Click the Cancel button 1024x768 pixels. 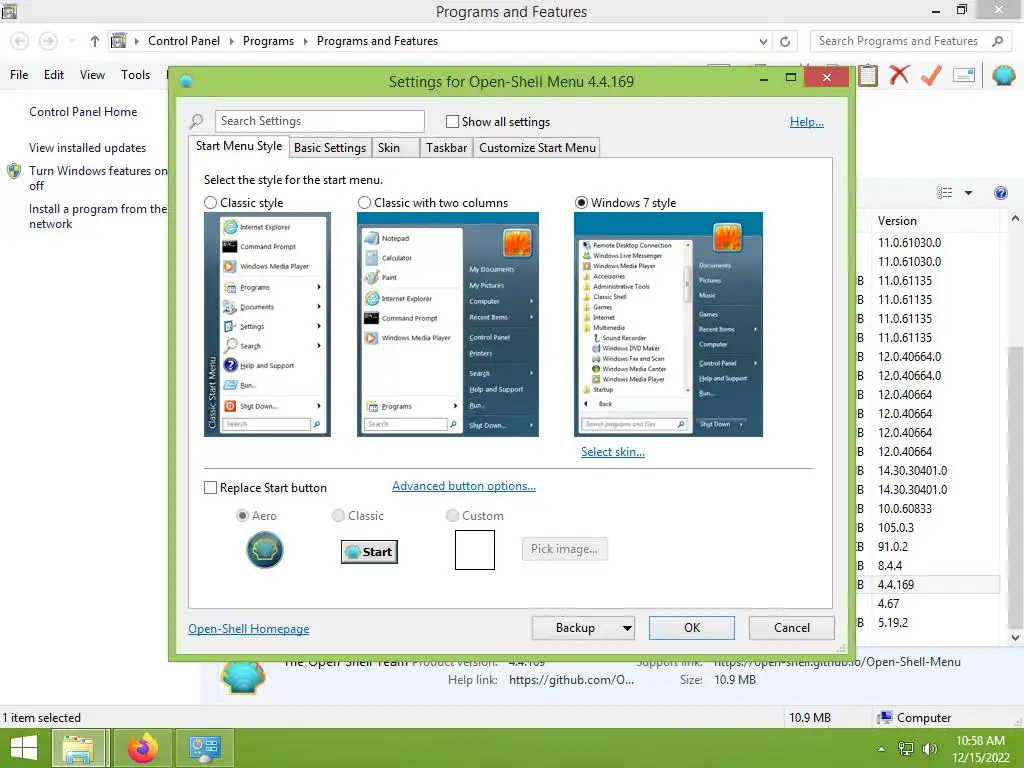pos(792,628)
